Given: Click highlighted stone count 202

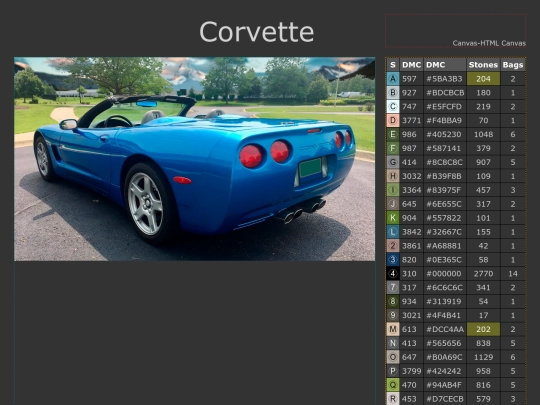Looking at the screenshot, I should pos(483,329).
